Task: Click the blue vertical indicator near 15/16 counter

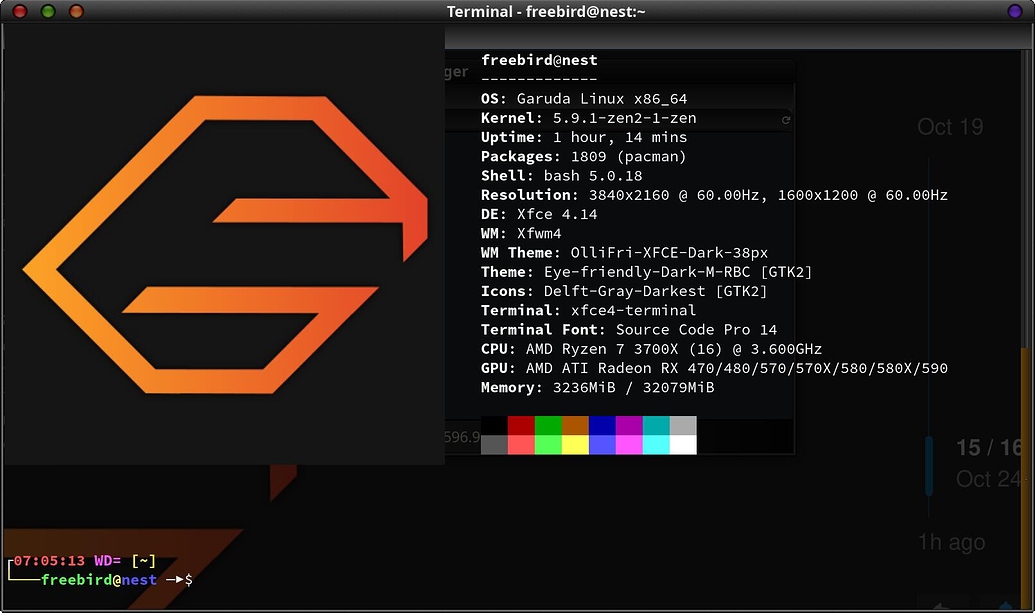Action: pos(930,465)
